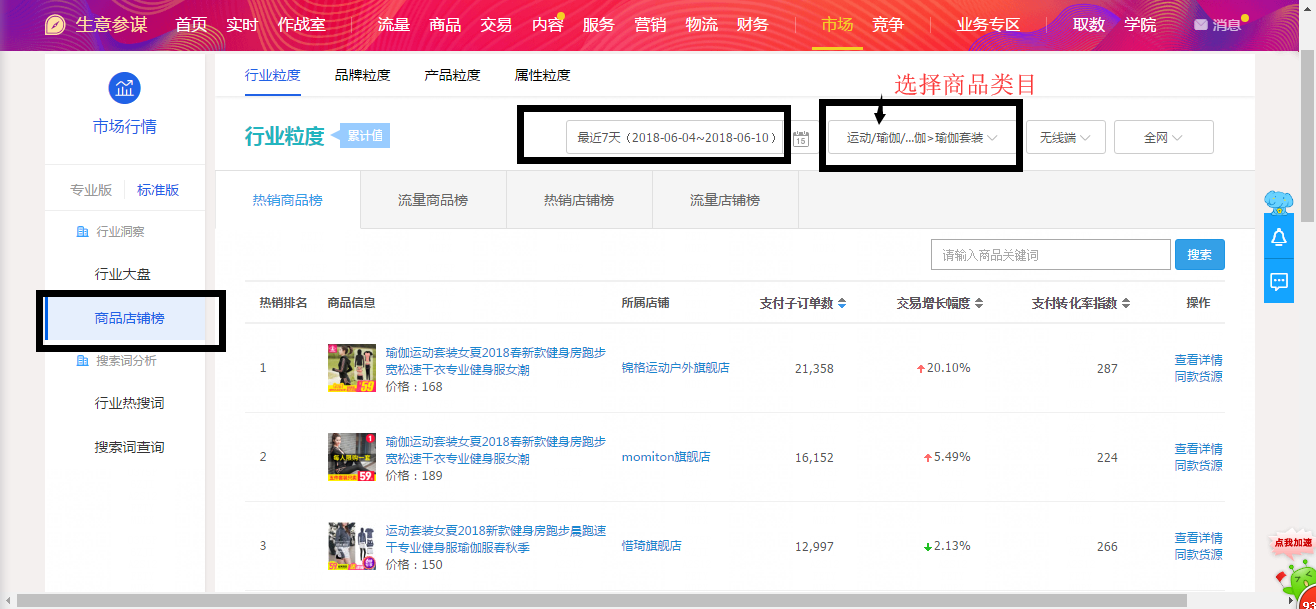Click the notification bell icon

1278,237
